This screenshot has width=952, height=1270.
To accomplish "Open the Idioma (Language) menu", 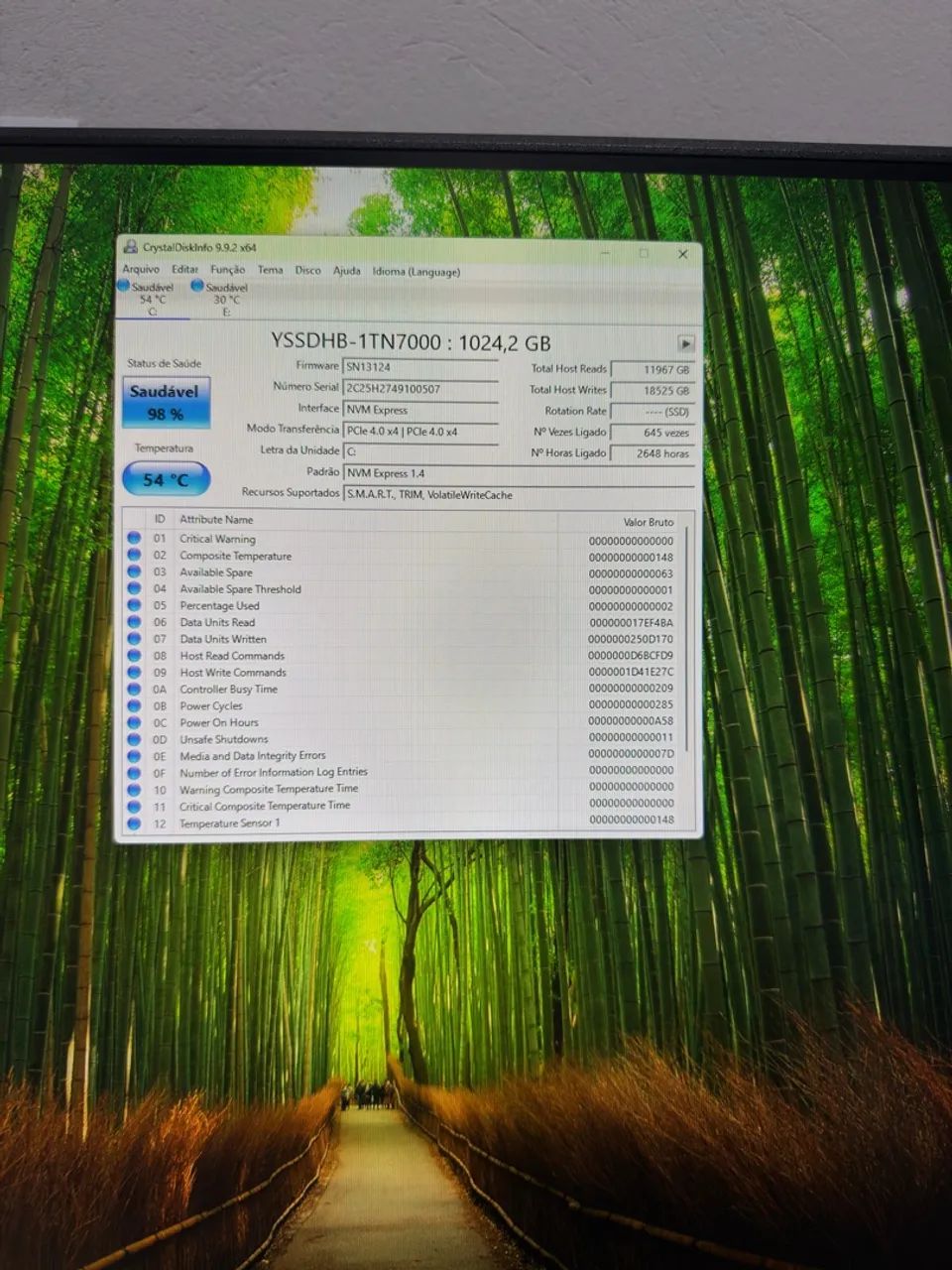I will pos(416,272).
